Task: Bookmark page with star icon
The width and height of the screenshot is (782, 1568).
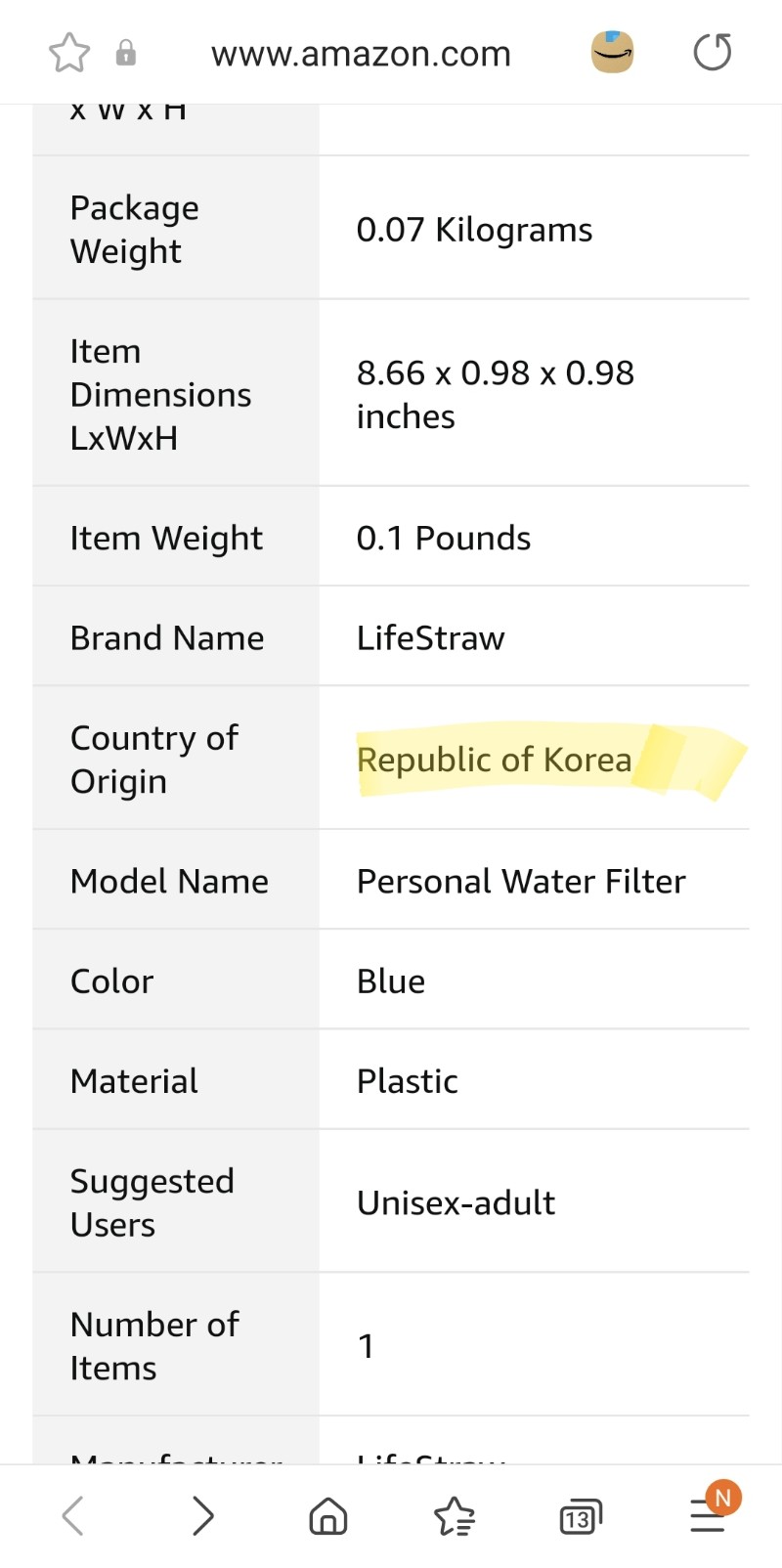Action: (69, 53)
